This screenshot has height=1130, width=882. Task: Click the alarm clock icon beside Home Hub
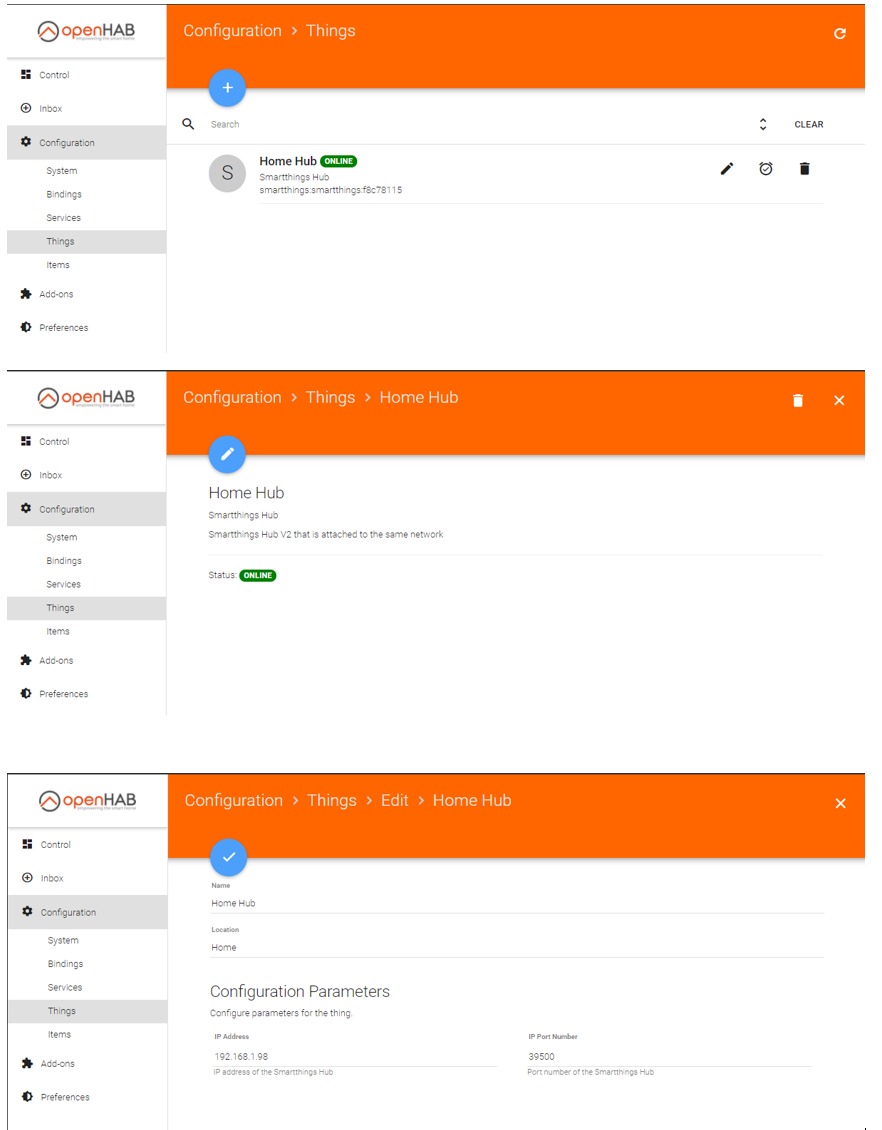[x=766, y=169]
